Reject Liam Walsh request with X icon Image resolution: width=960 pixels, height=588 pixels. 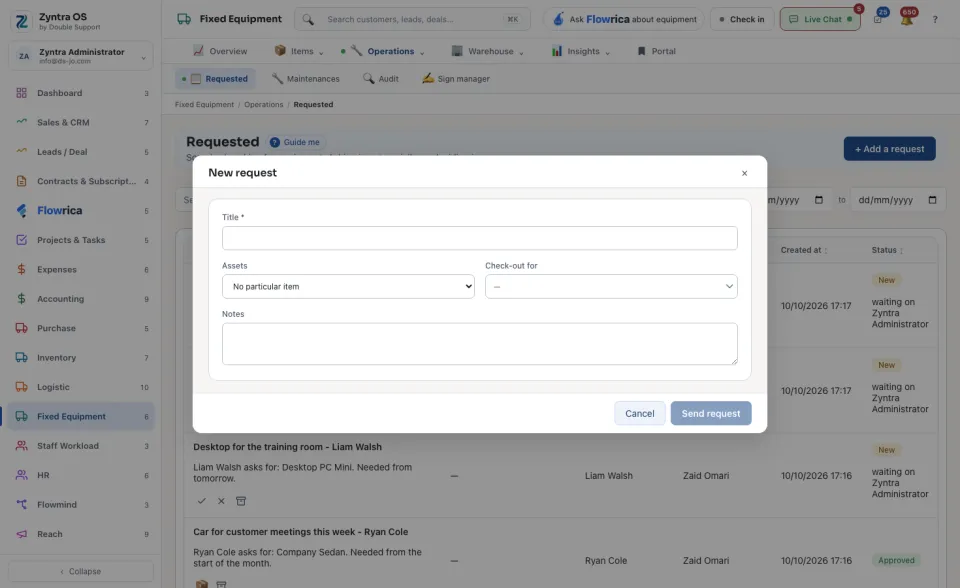pyautogui.click(x=221, y=501)
